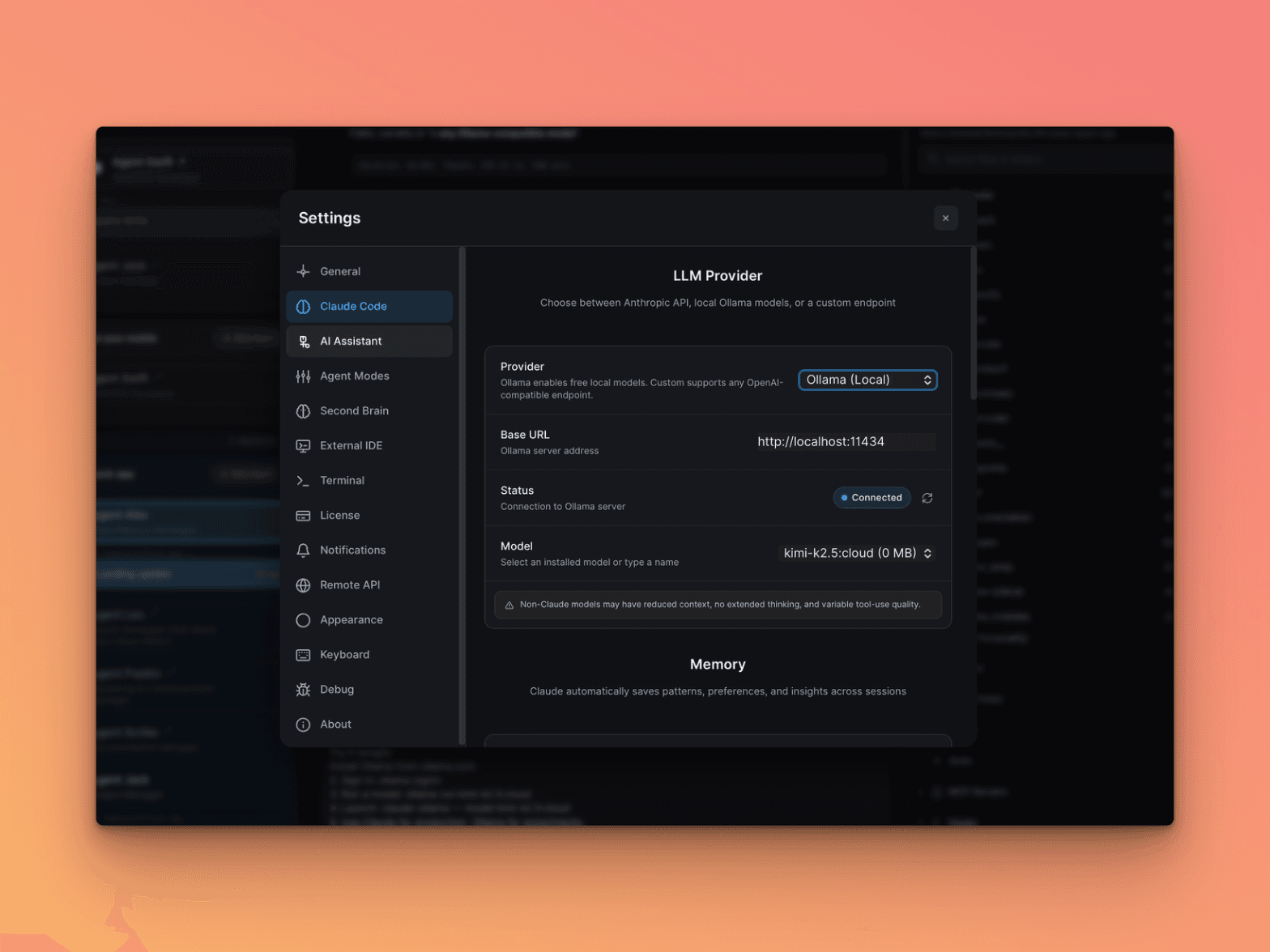
Task: Click the non-Claude models warning text
Action: 720,605
